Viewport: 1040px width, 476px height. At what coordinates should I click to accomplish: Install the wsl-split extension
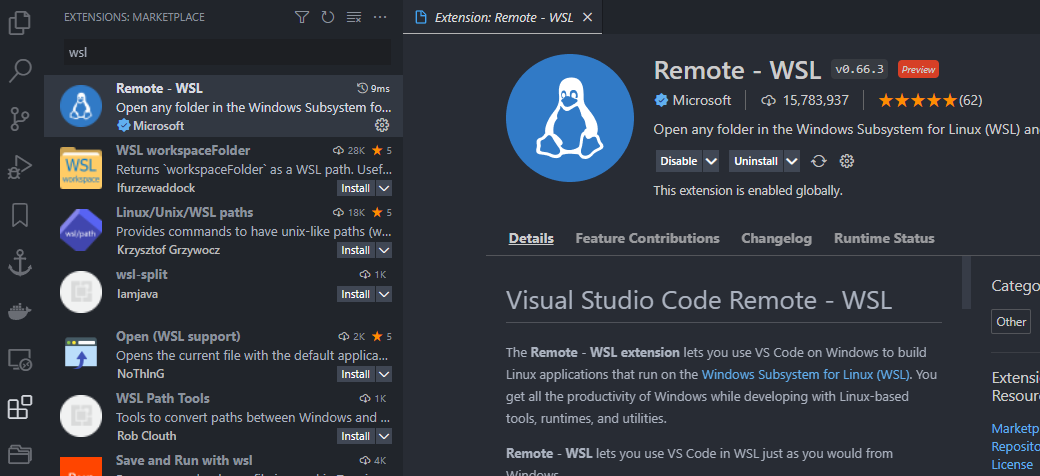tap(356, 294)
